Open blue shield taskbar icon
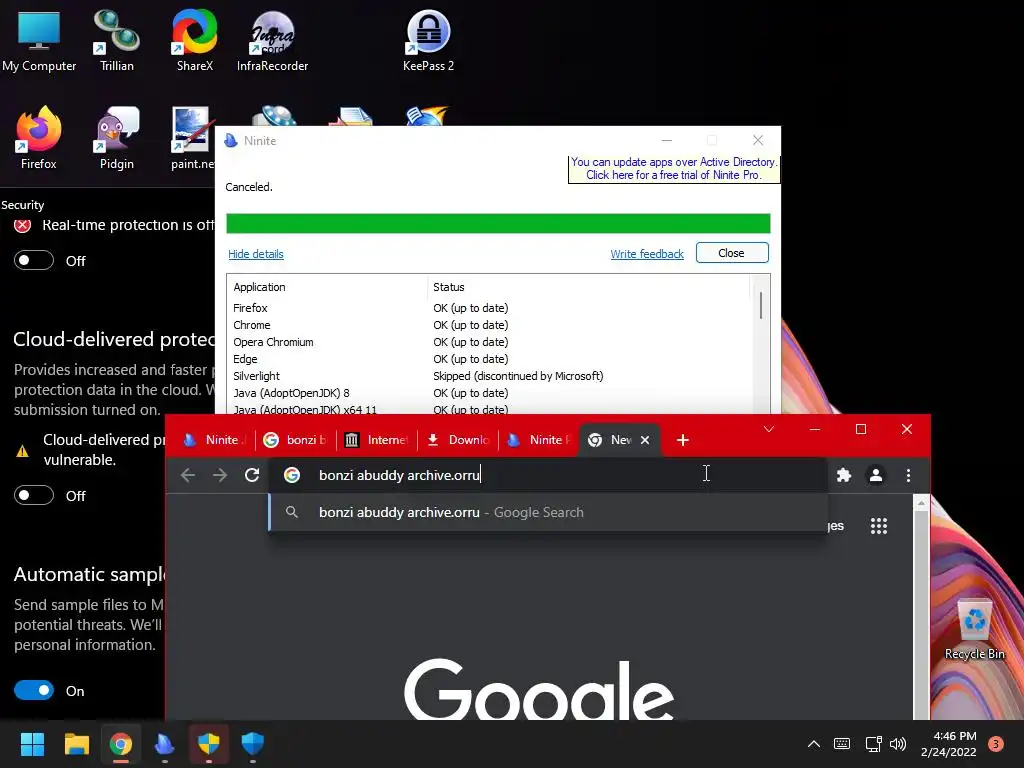Viewport: 1024px width, 768px height. (253, 744)
